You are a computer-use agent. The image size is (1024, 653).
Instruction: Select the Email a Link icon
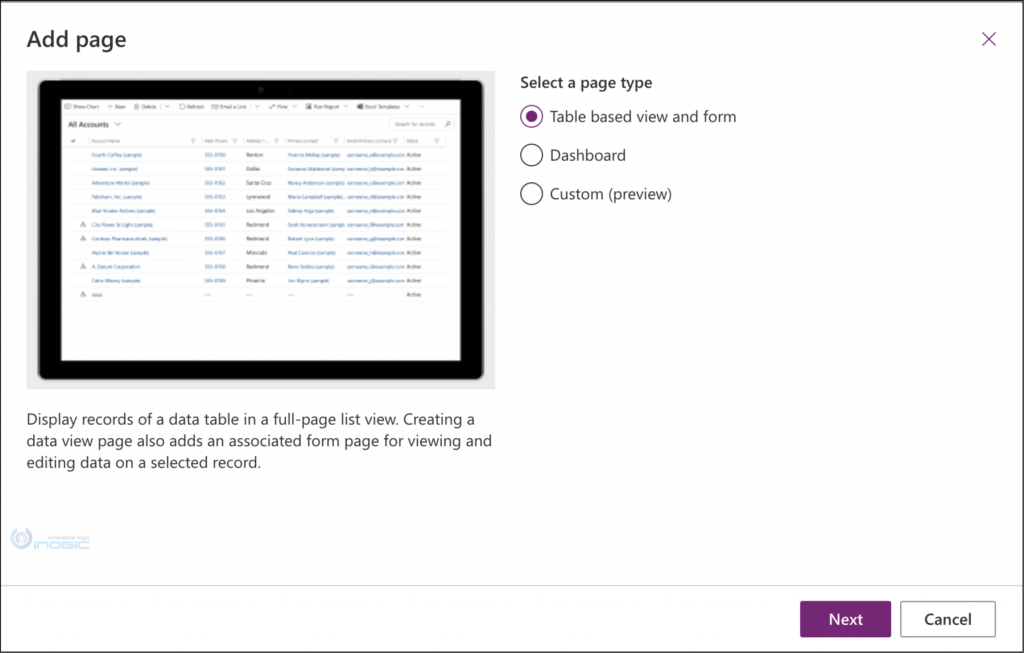pyautogui.click(x=215, y=105)
